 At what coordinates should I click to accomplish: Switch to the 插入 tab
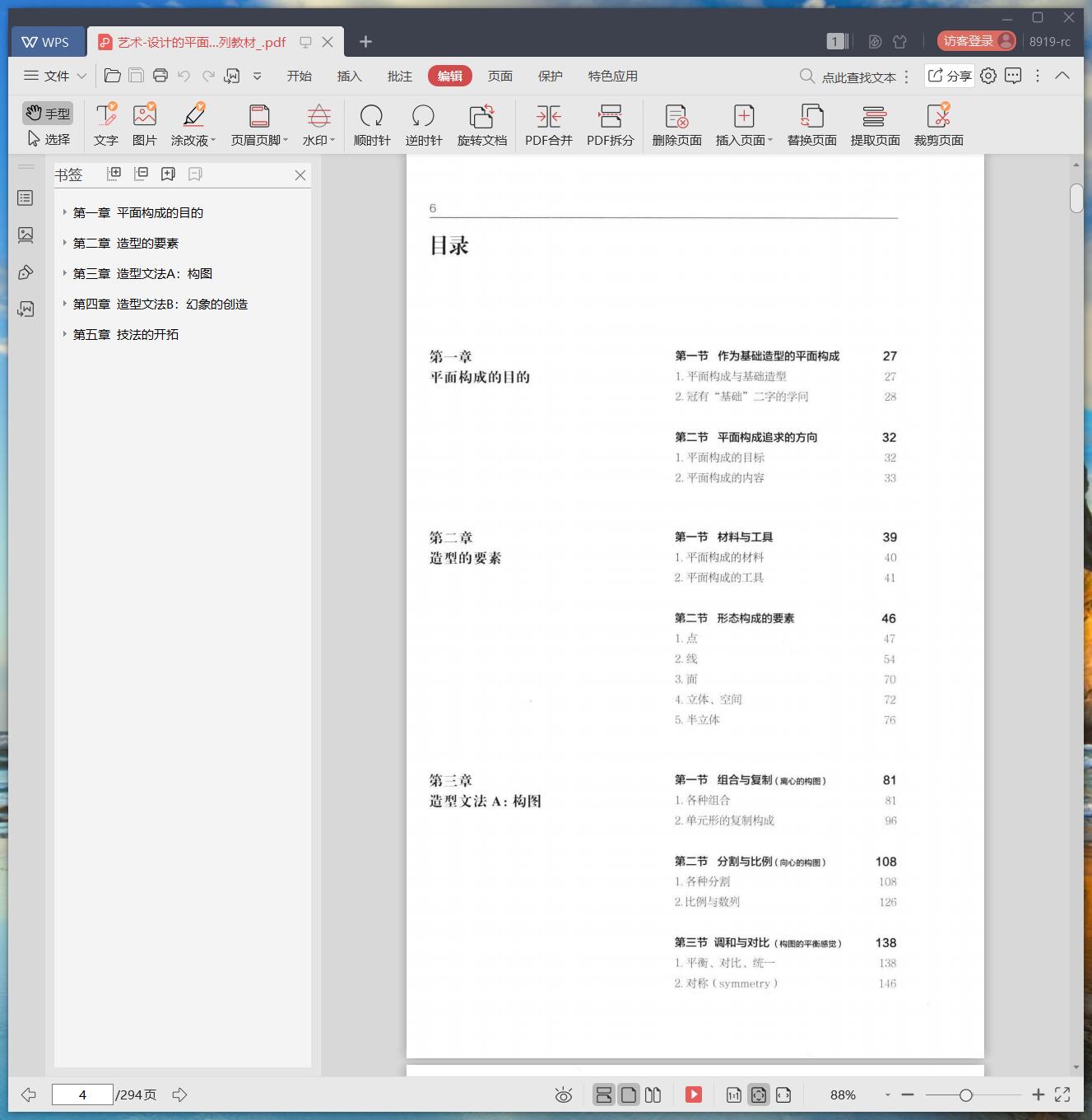pyautogui.click(x=349, y=76)
